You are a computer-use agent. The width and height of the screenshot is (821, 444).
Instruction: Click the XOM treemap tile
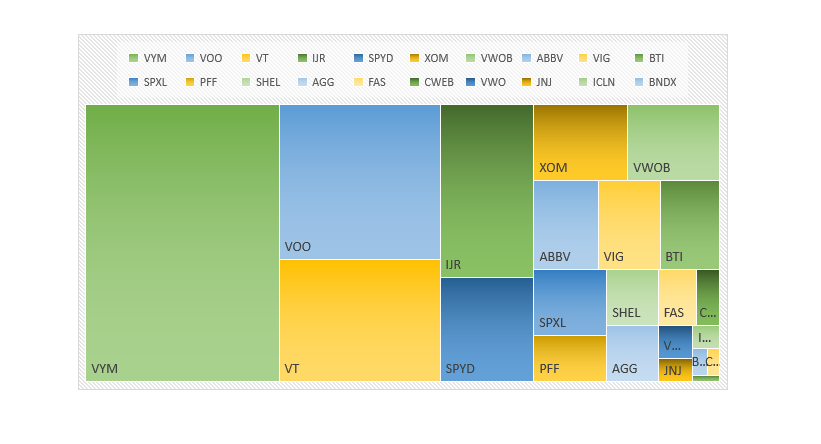[580, 142]
